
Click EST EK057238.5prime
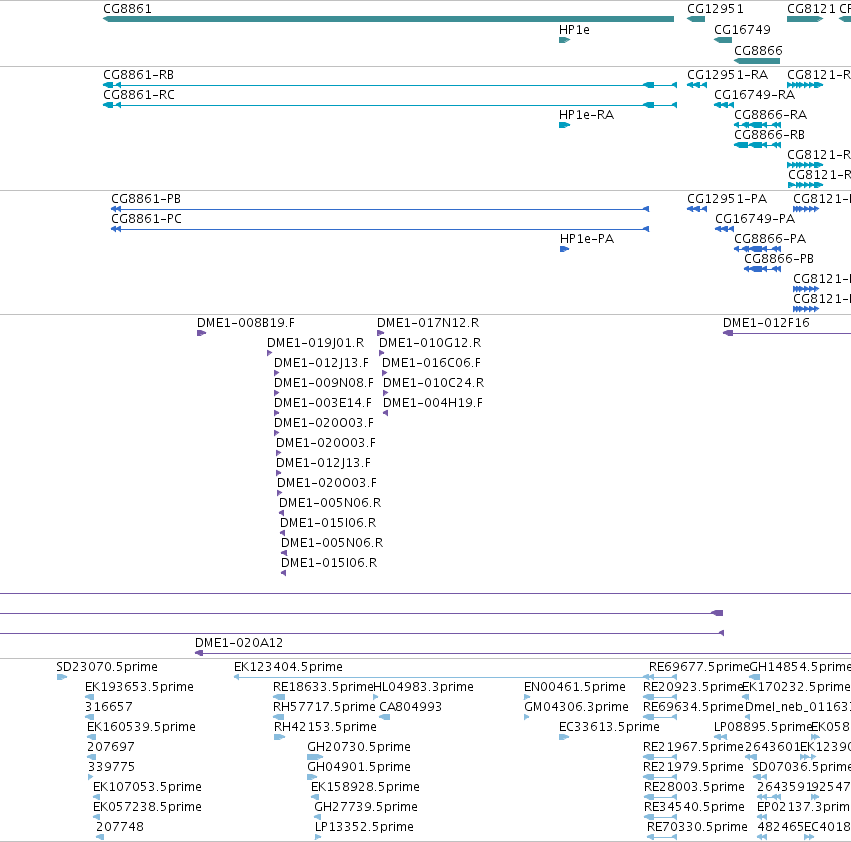[97, 817]
